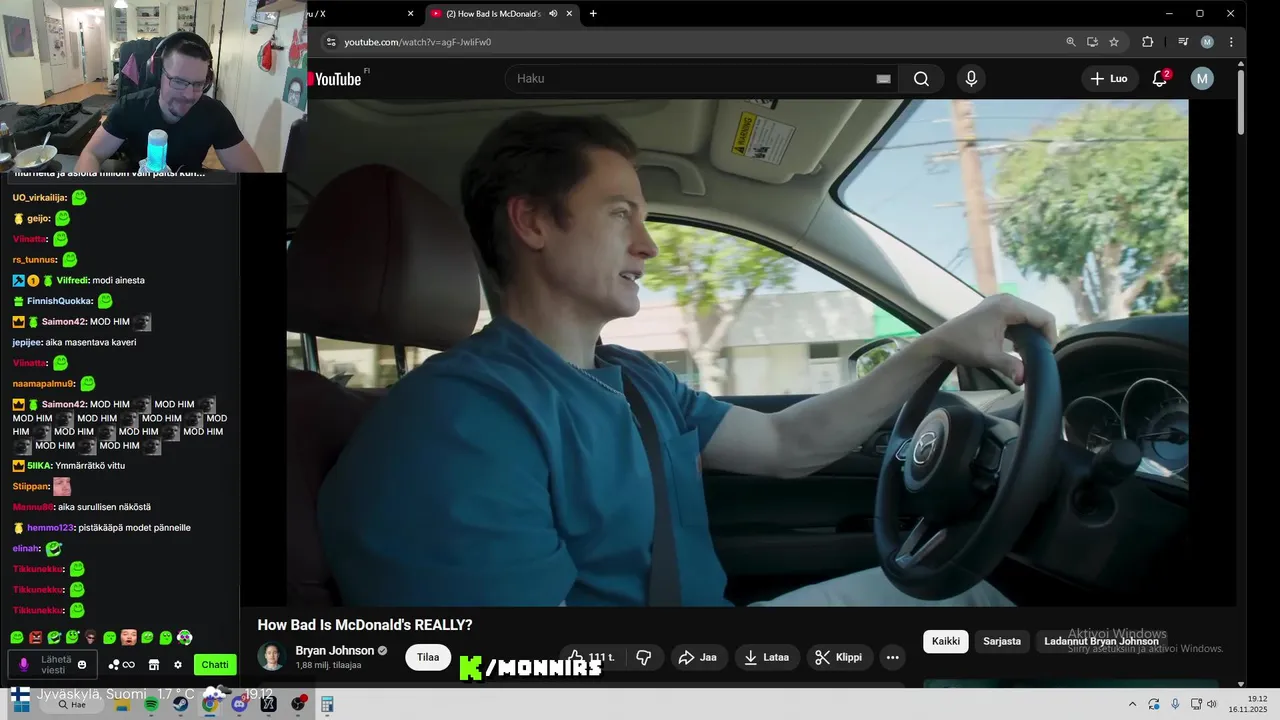Select the Kaikki filter chip
This screenshot has height=720, width=1280.
[945, 642]
